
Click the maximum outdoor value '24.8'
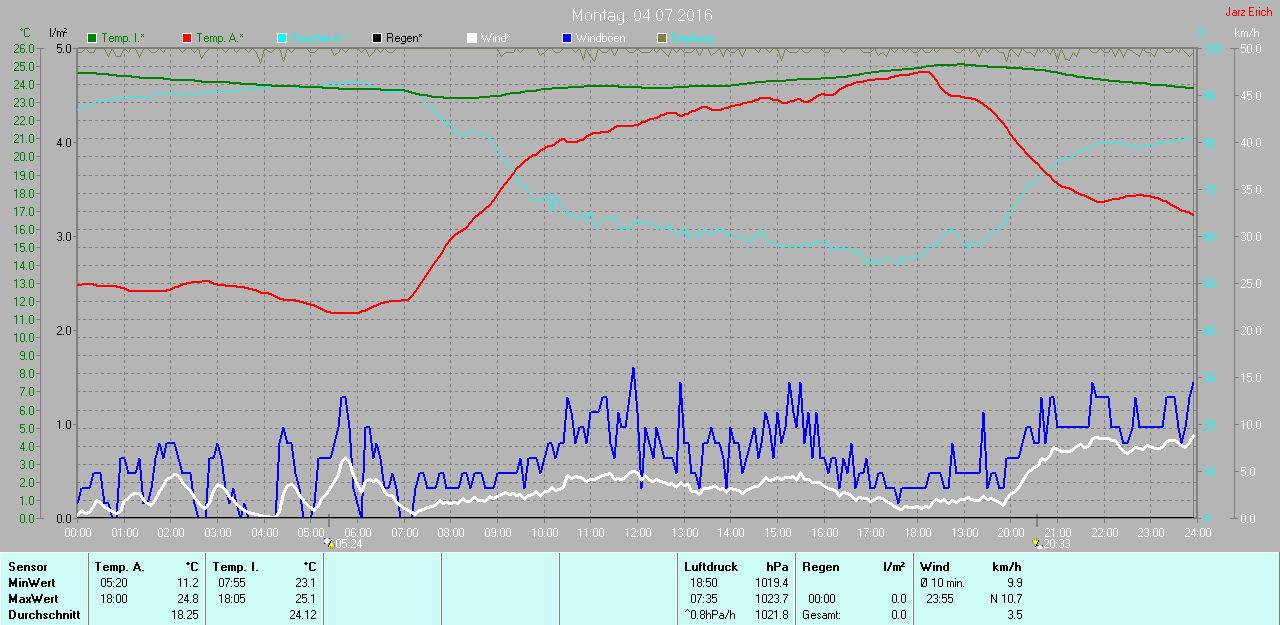point(187,599)
